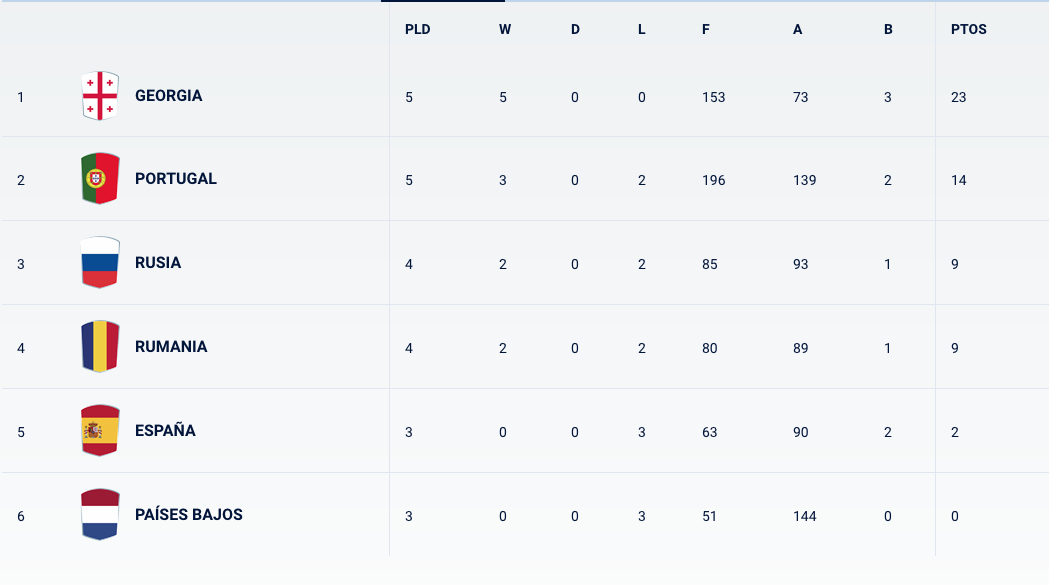1049x585 pixels.
Task: Click the Georgia flag shield icon
Action: point(100,96)
